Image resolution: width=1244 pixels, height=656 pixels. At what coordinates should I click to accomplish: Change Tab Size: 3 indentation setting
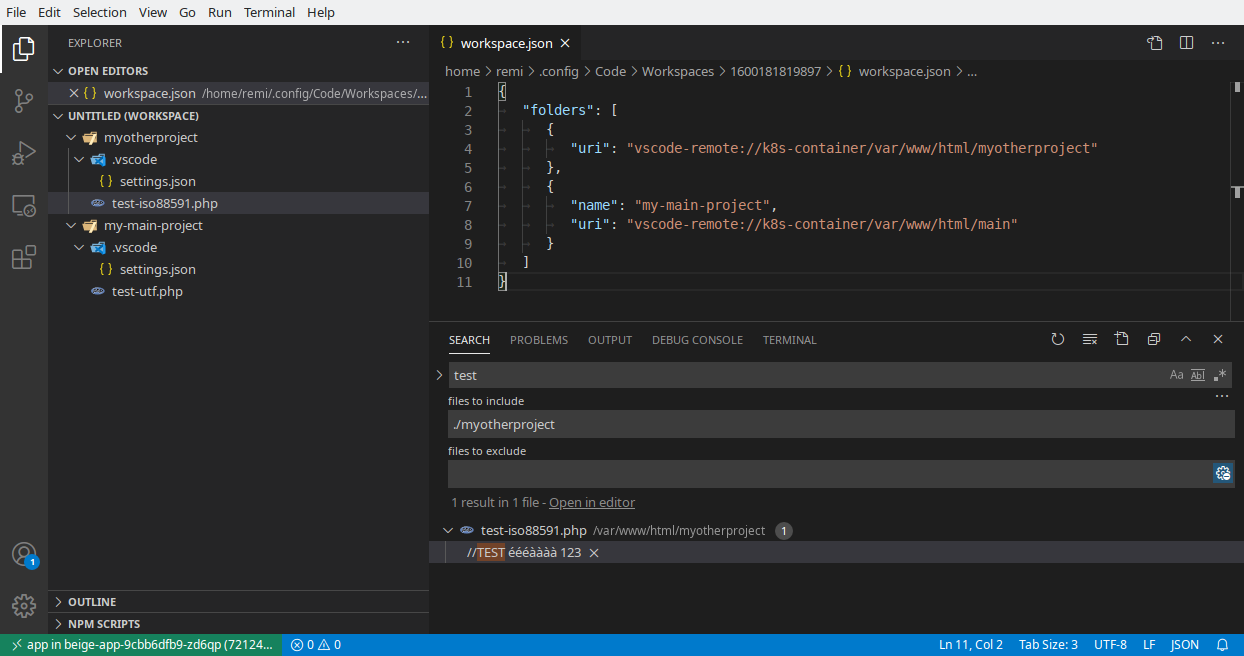(1048, 645)
